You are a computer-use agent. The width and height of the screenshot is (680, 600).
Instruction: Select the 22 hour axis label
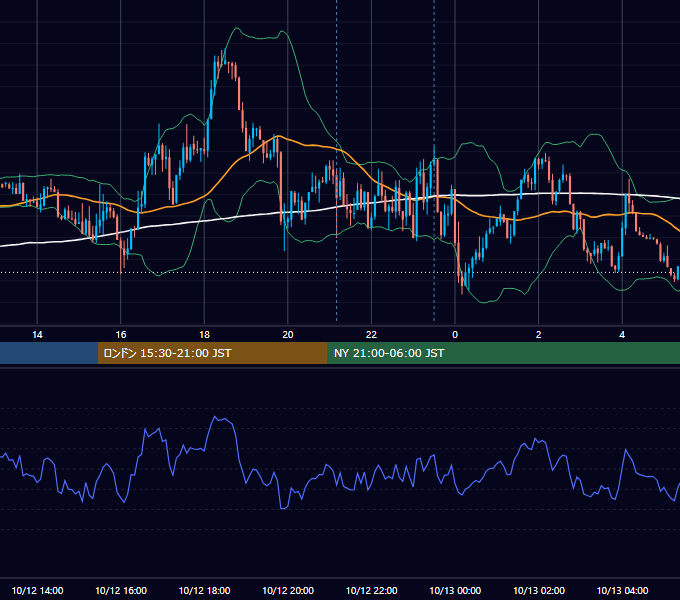(x=371, y=335)
